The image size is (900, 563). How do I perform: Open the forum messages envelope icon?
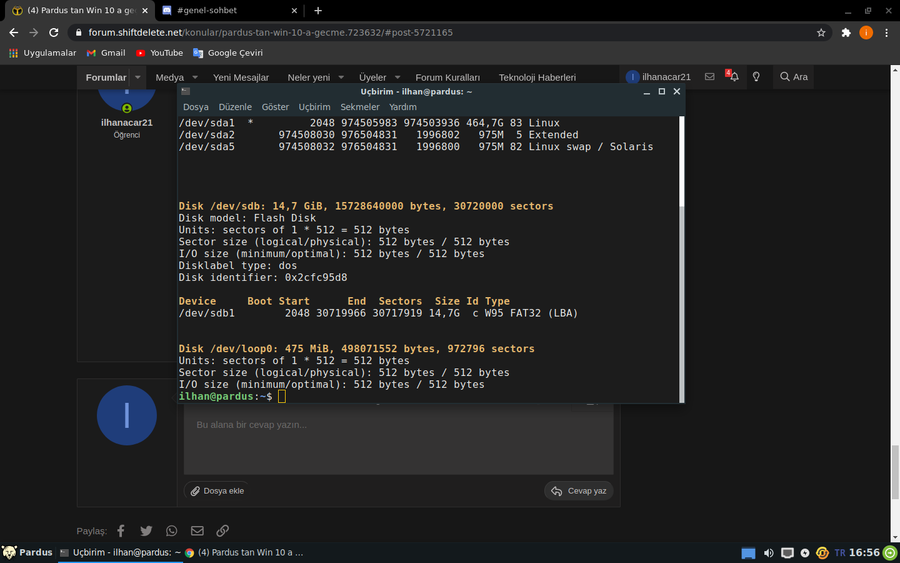(x=709, y=77)
